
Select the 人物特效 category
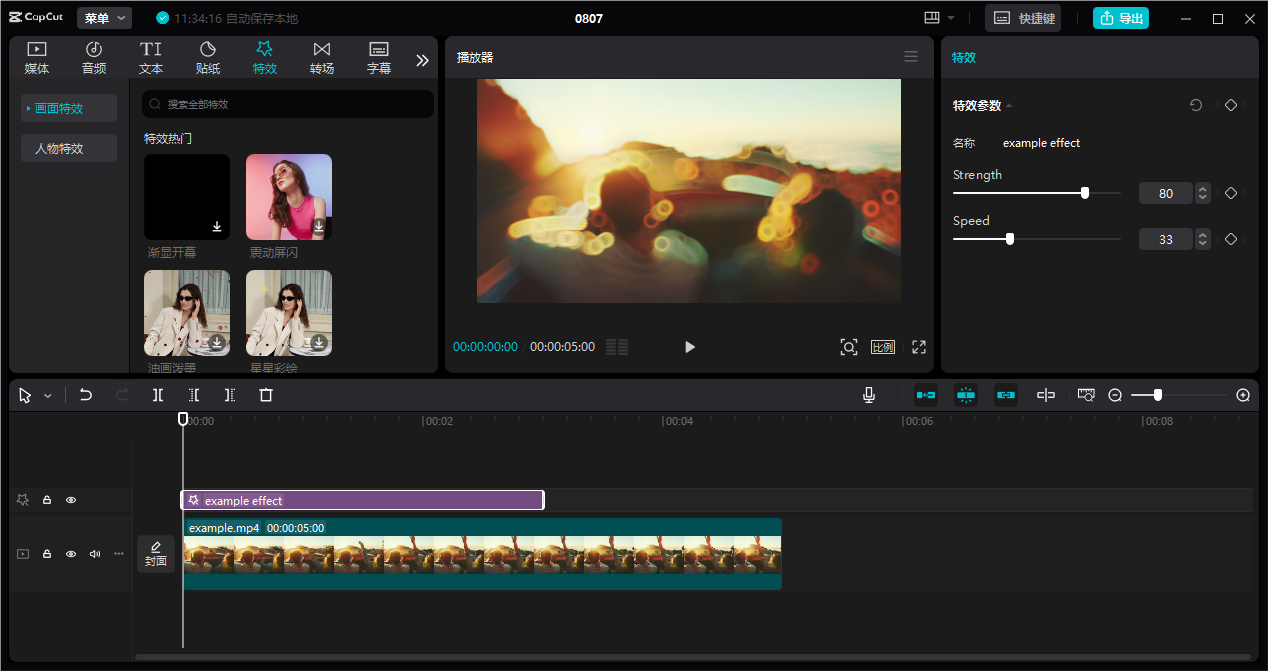(69, 148)
